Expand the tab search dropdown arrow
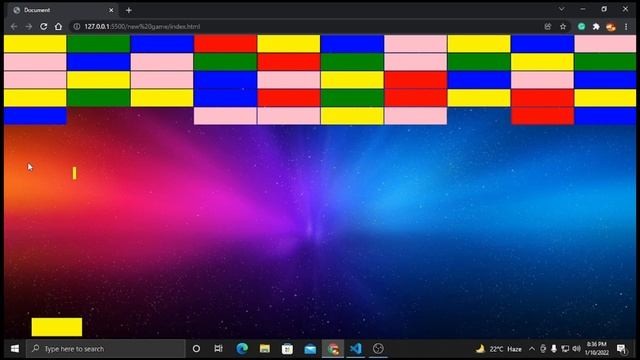 pyautogui.click(x=562, y=9)
